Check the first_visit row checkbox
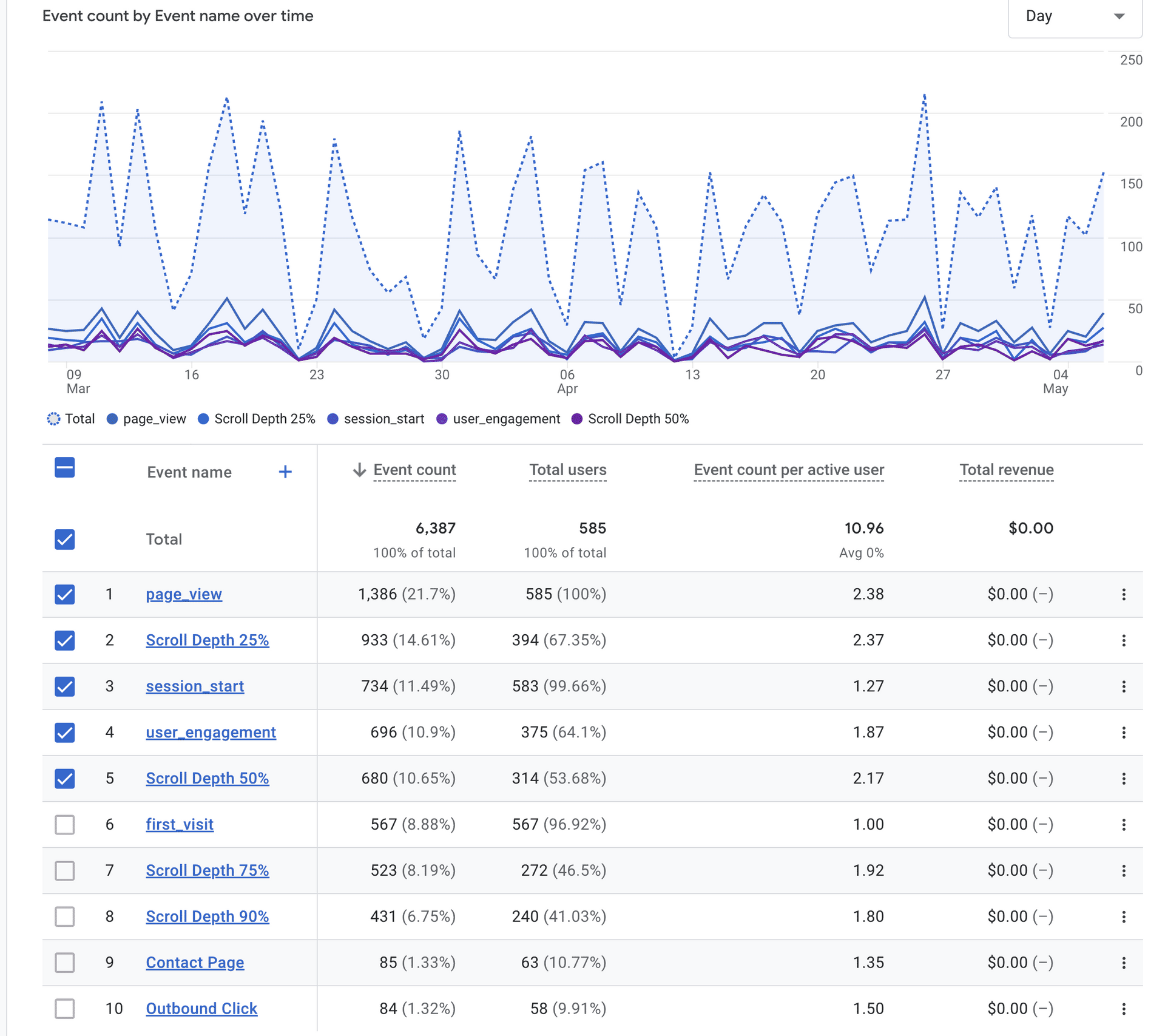Image resolution: width=1165 pixels, height=1036 pixels. coord(65,825)
